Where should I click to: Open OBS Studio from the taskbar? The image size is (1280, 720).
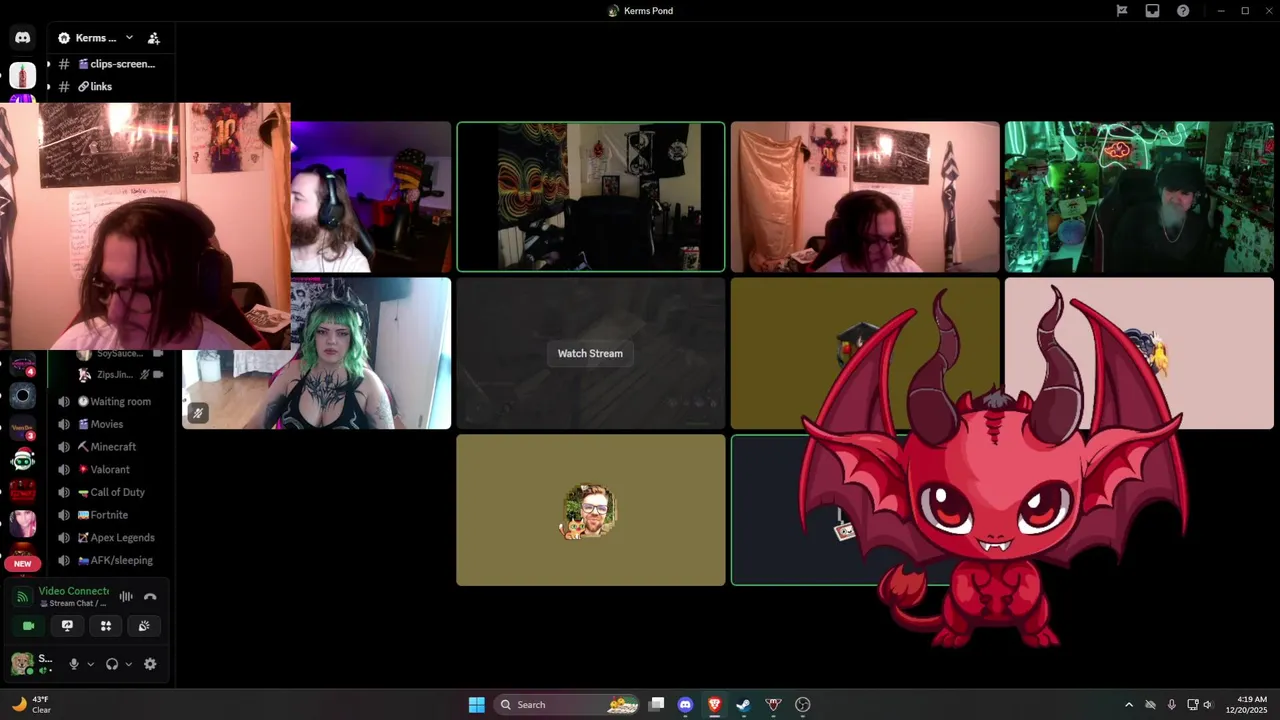click(x=802, y=705)
